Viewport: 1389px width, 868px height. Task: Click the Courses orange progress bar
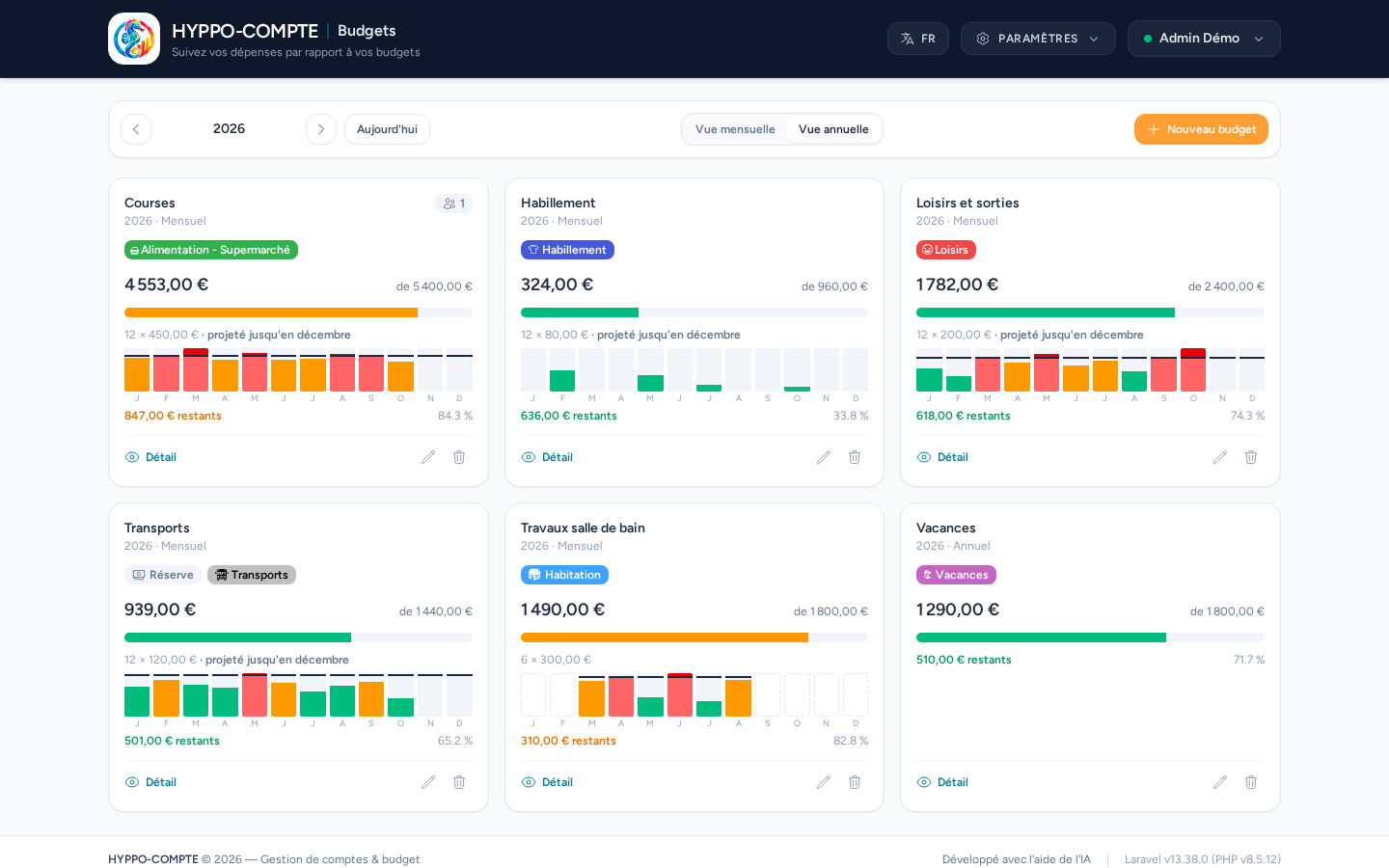tap(298, 312)
